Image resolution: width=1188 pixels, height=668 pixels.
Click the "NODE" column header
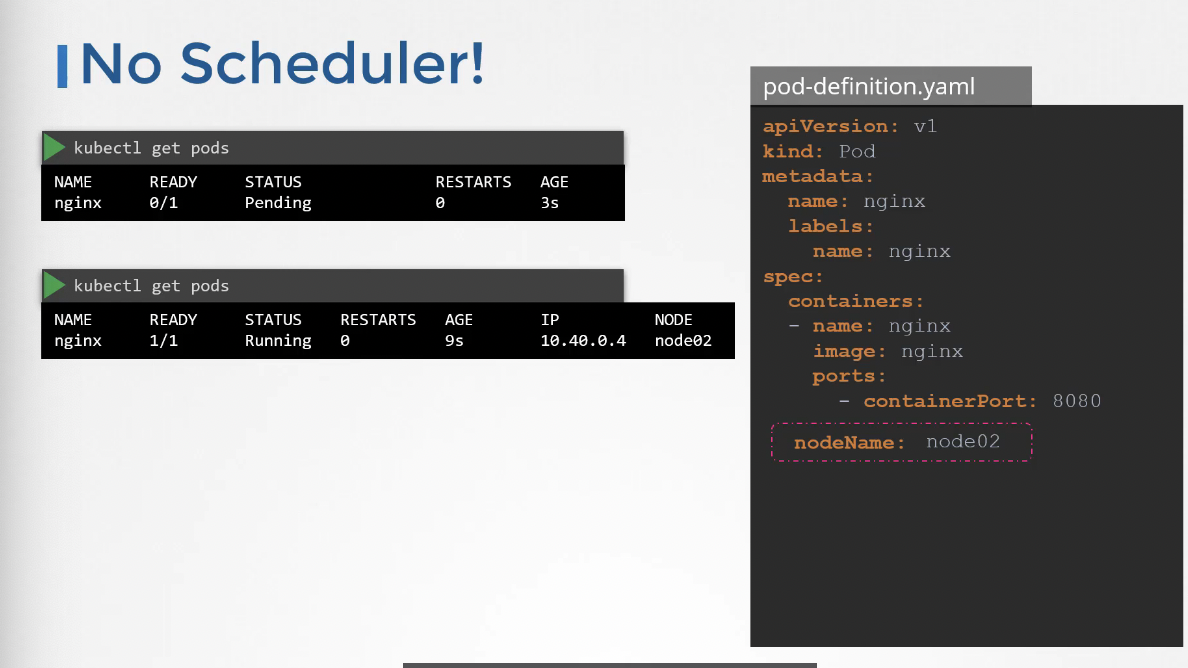pyautogui.click(x=674, y=320)
